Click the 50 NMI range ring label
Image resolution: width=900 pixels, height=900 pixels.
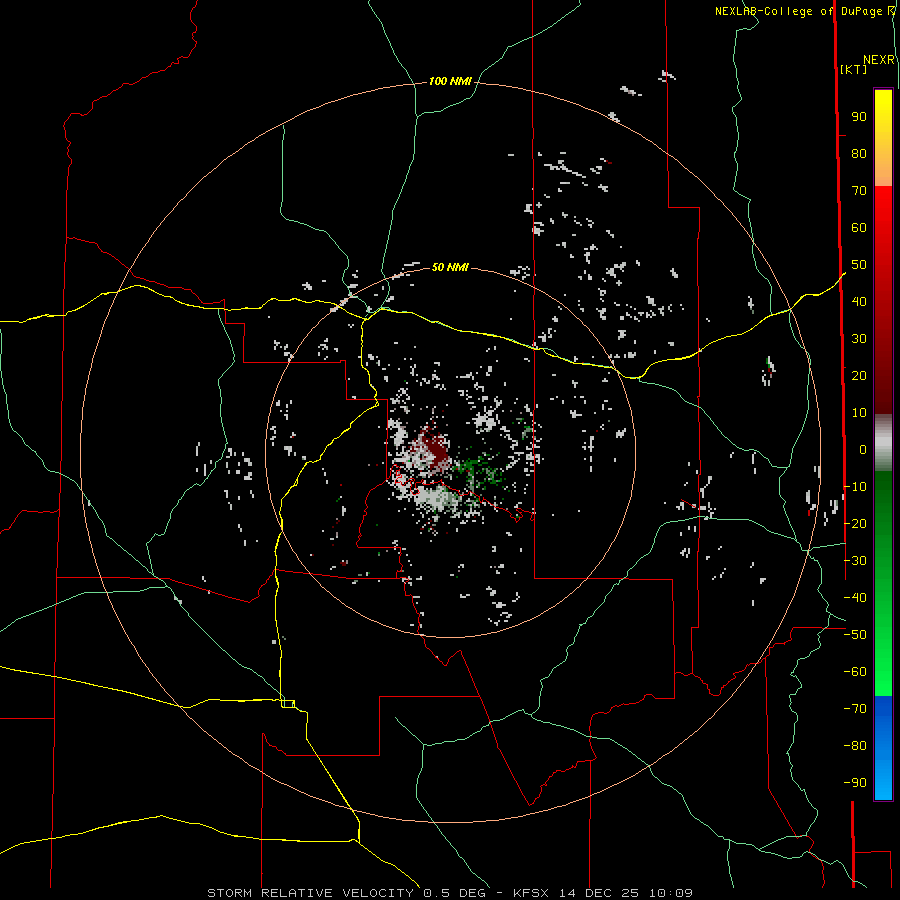450,267
